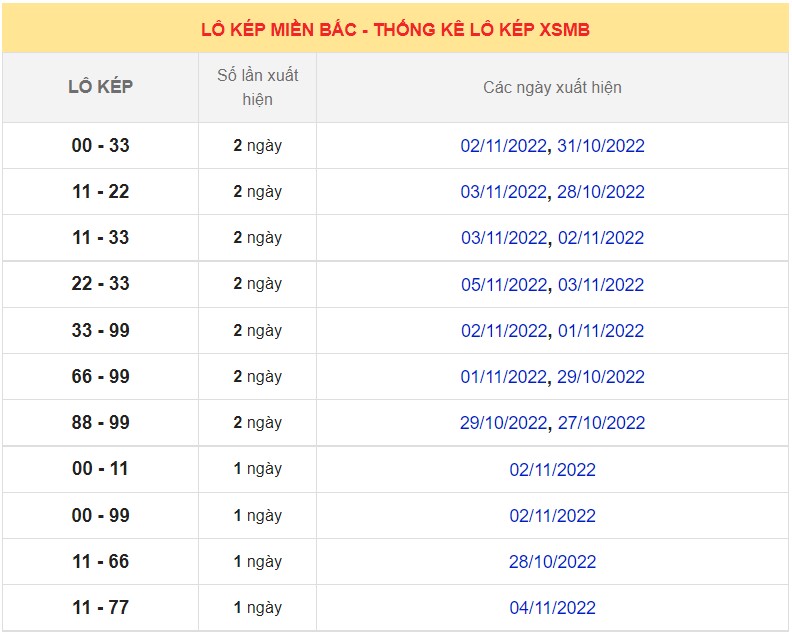Select the '00 - 99' pair cell
This screenshot has width=792, height=633.
(x=101, y=515)
